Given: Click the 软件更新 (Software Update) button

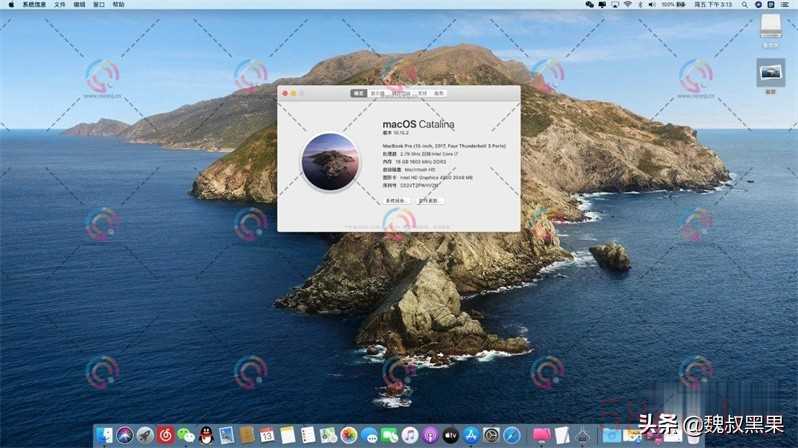Looking at the screenshot, I should (x=428, y=201).
